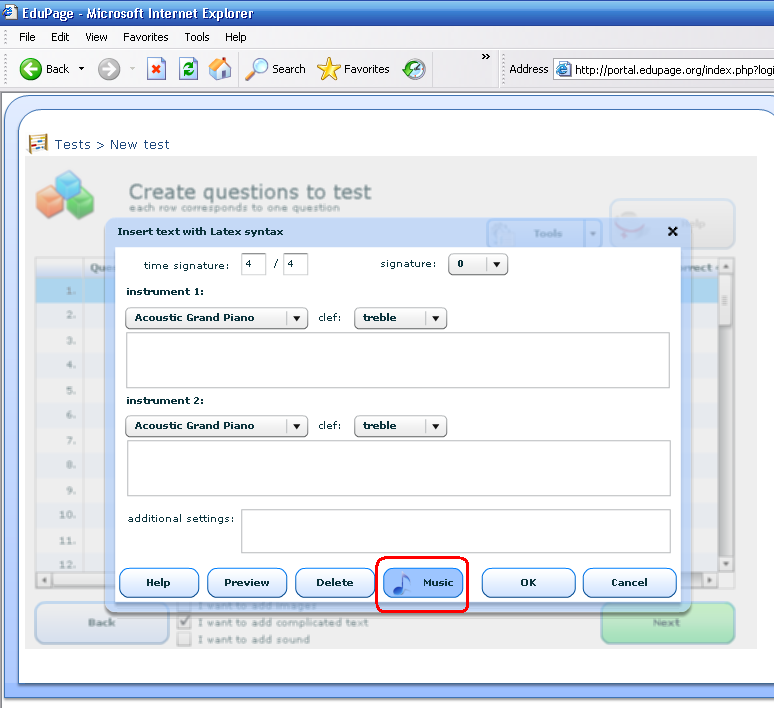Screen dimensions: 774x708
Task: Toggle 'I want to add complicated text' checkbox
Action: (x=184, y=622)
